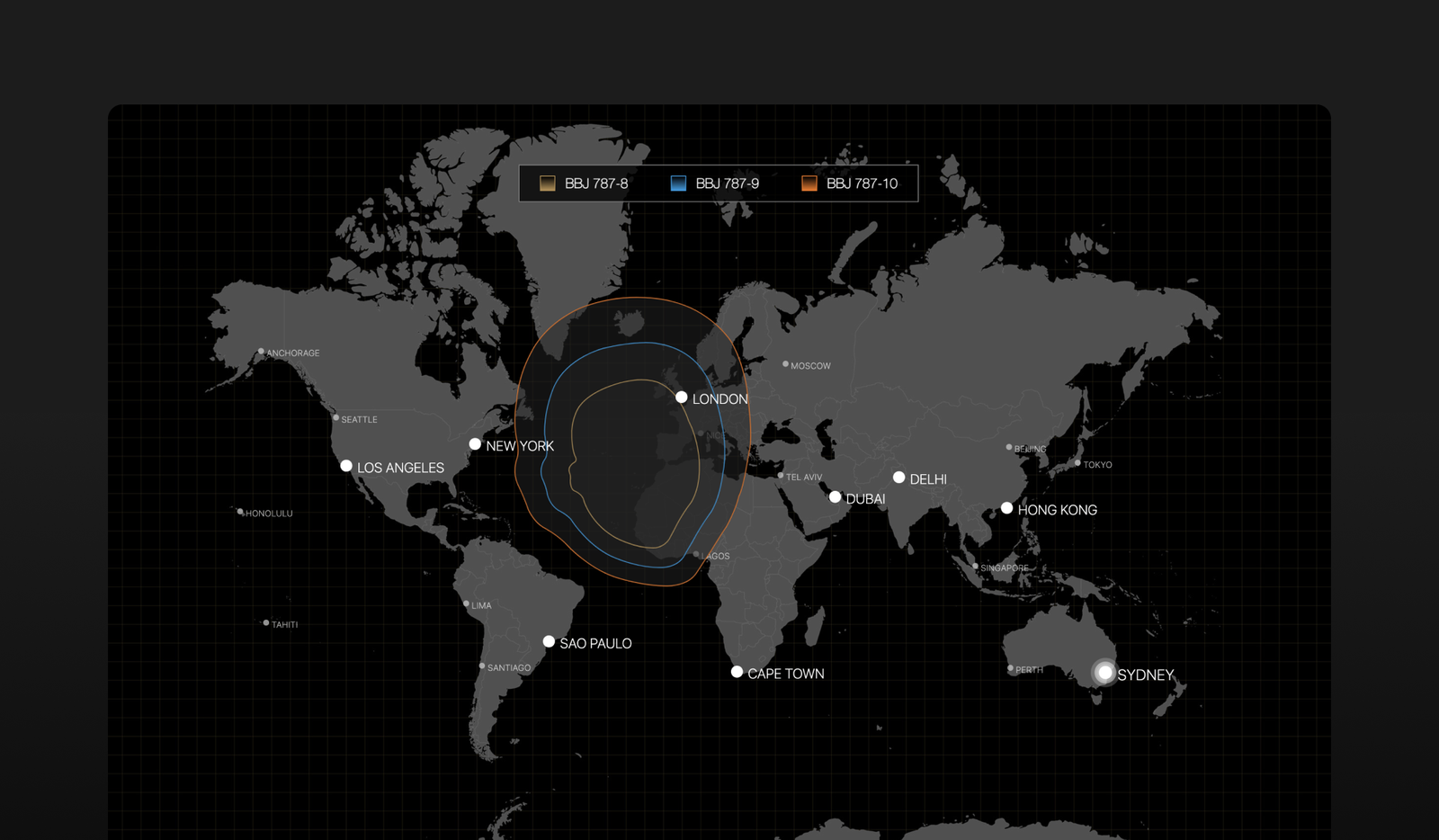This screenshot has width=1439, height=840.
Task: Pick Dubai on the range map
Action: [x=836, y=497]
